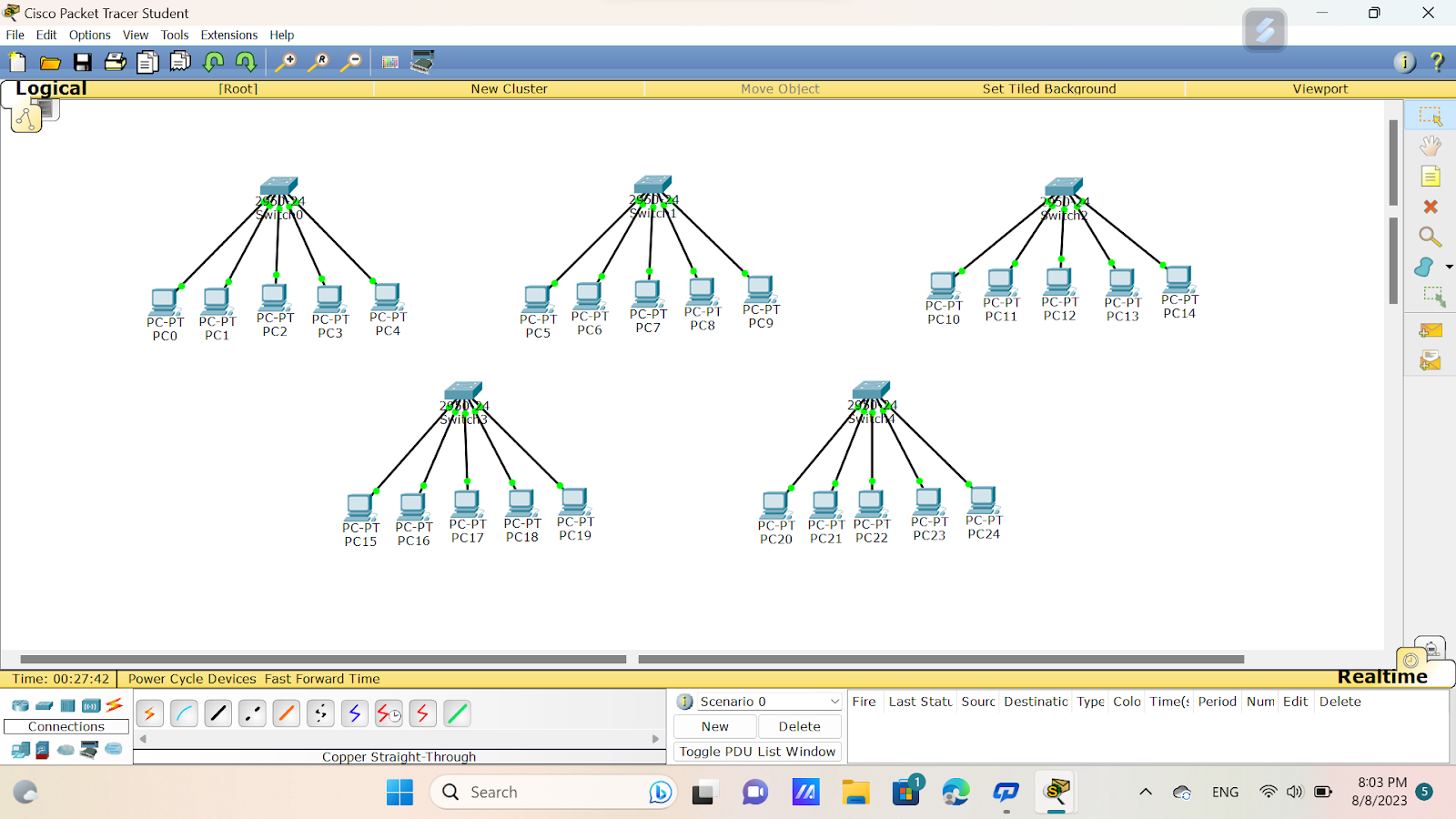The height and width of the screenshot is (819, 1456).
Task: Pick the Copper Cross-Over dashed cable
Action: click(252, 714)
